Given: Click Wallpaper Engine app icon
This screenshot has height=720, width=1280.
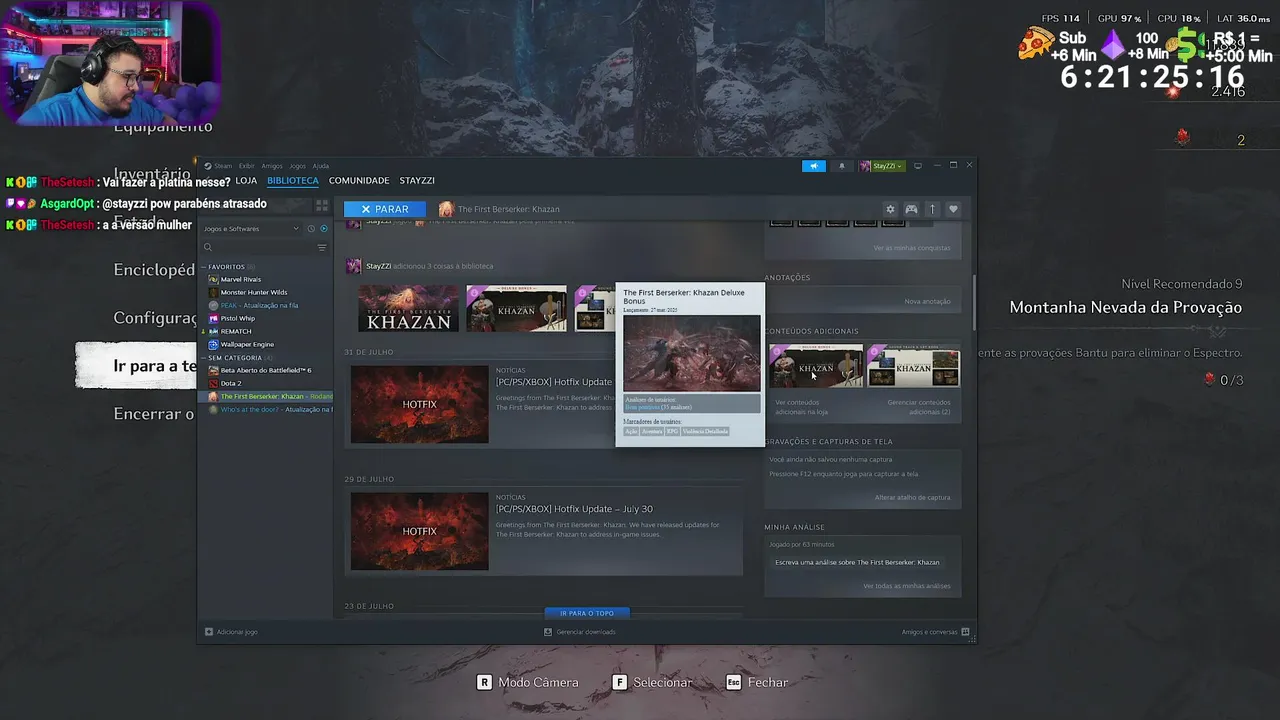Looking at the screenshot, I should (213, 344).
